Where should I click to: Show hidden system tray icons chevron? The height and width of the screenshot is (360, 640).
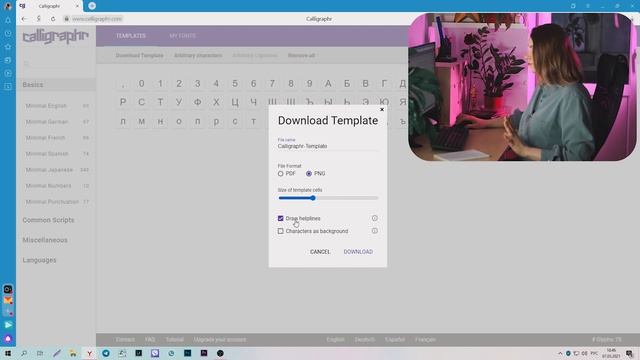[x=560, y=353]
